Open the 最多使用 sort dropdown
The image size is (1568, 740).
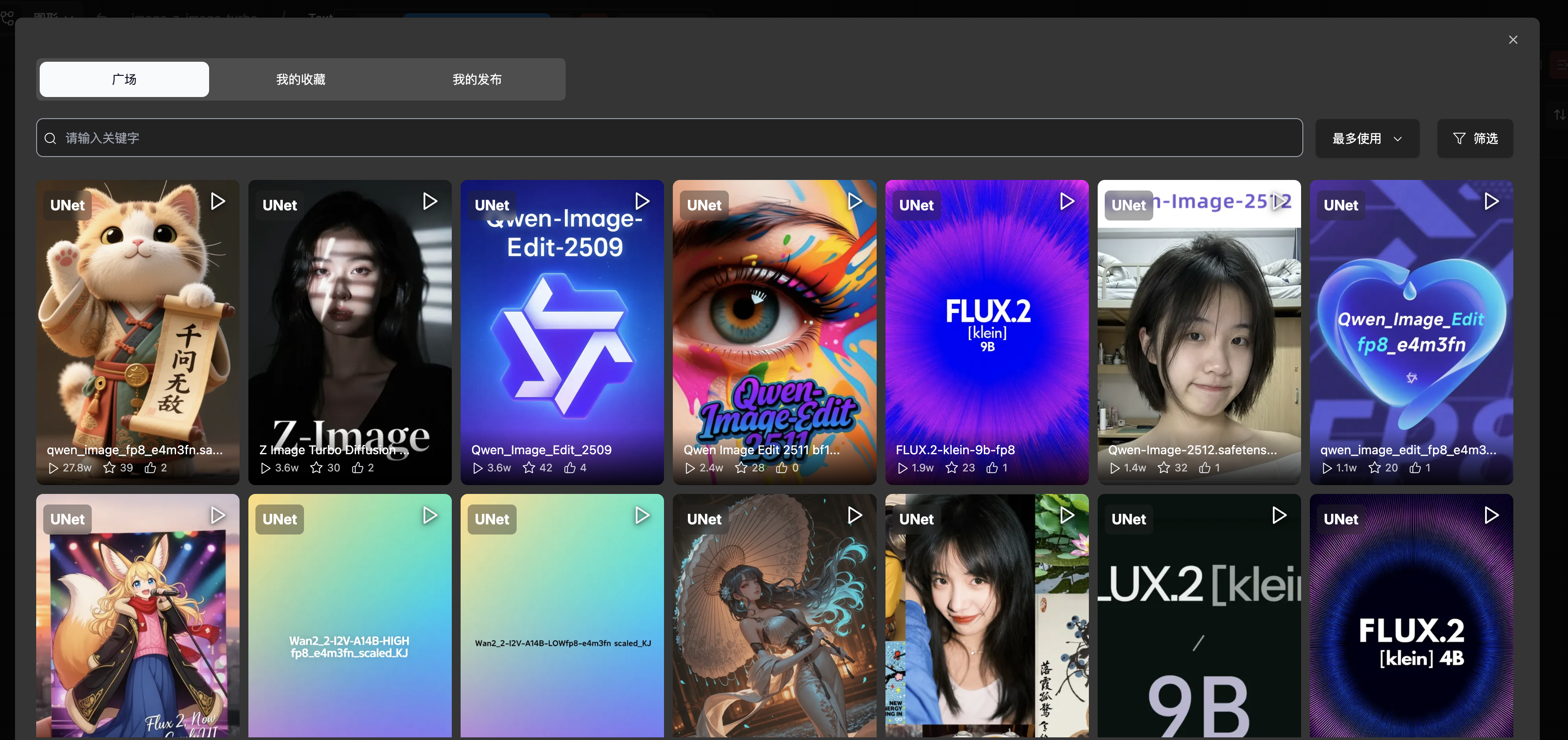(x=1367, y=138)
